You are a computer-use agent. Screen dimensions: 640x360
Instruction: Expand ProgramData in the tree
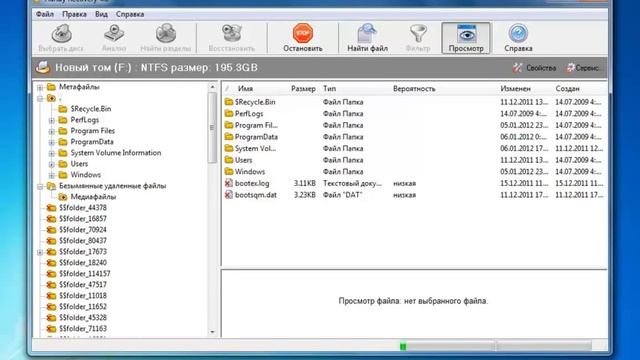[x=51, y=142]
